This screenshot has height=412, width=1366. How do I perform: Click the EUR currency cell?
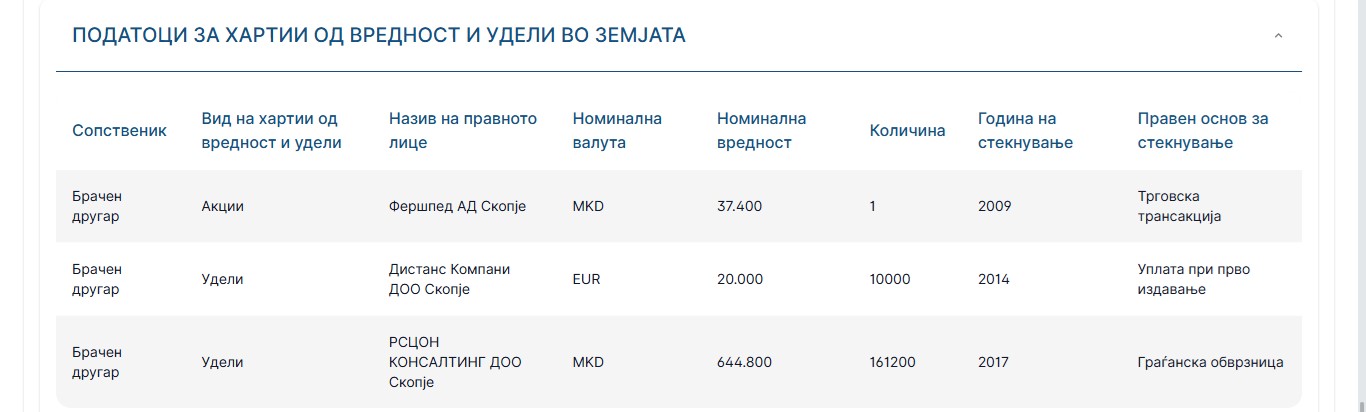(587, 279)
